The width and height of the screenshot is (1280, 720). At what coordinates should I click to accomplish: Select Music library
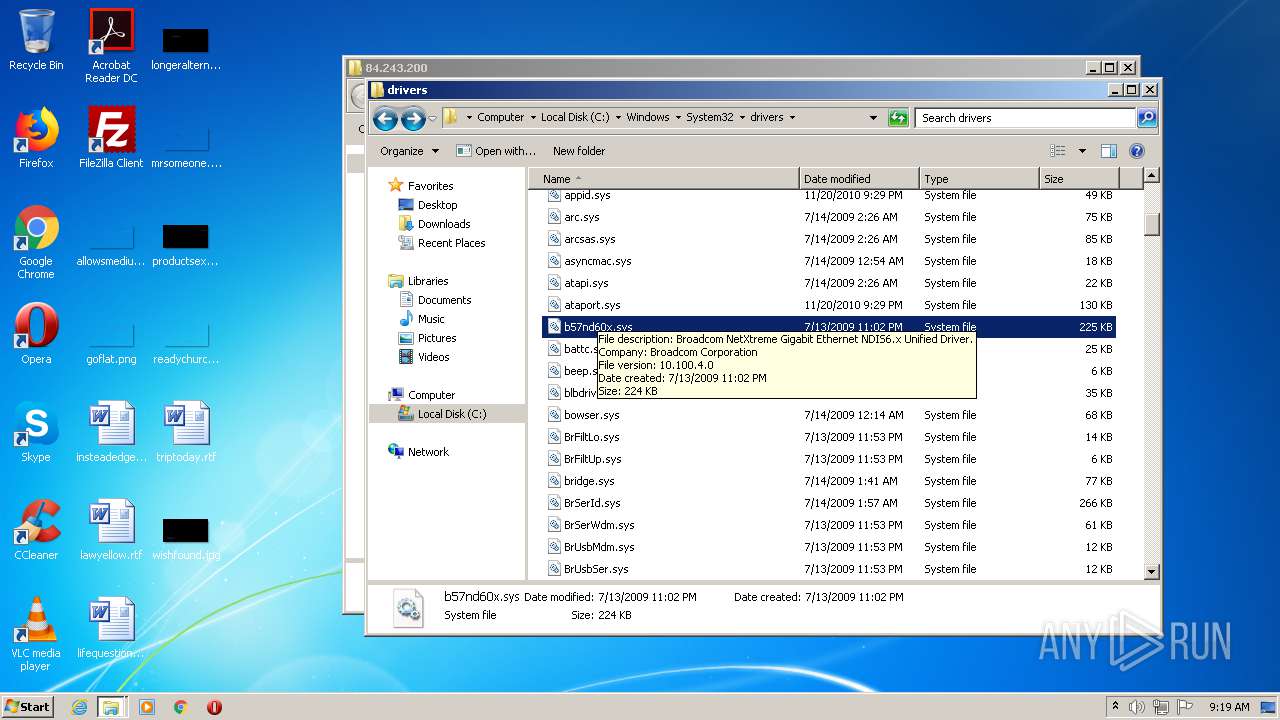[431, 319]
